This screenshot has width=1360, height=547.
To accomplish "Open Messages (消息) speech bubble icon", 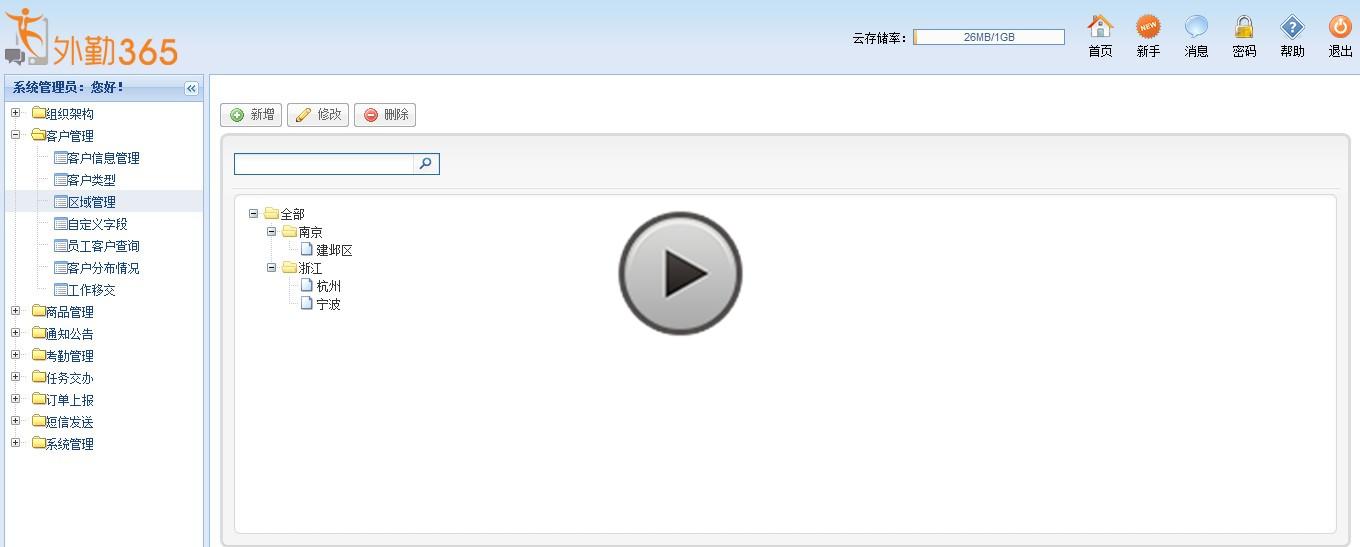I will [1196, 27].
